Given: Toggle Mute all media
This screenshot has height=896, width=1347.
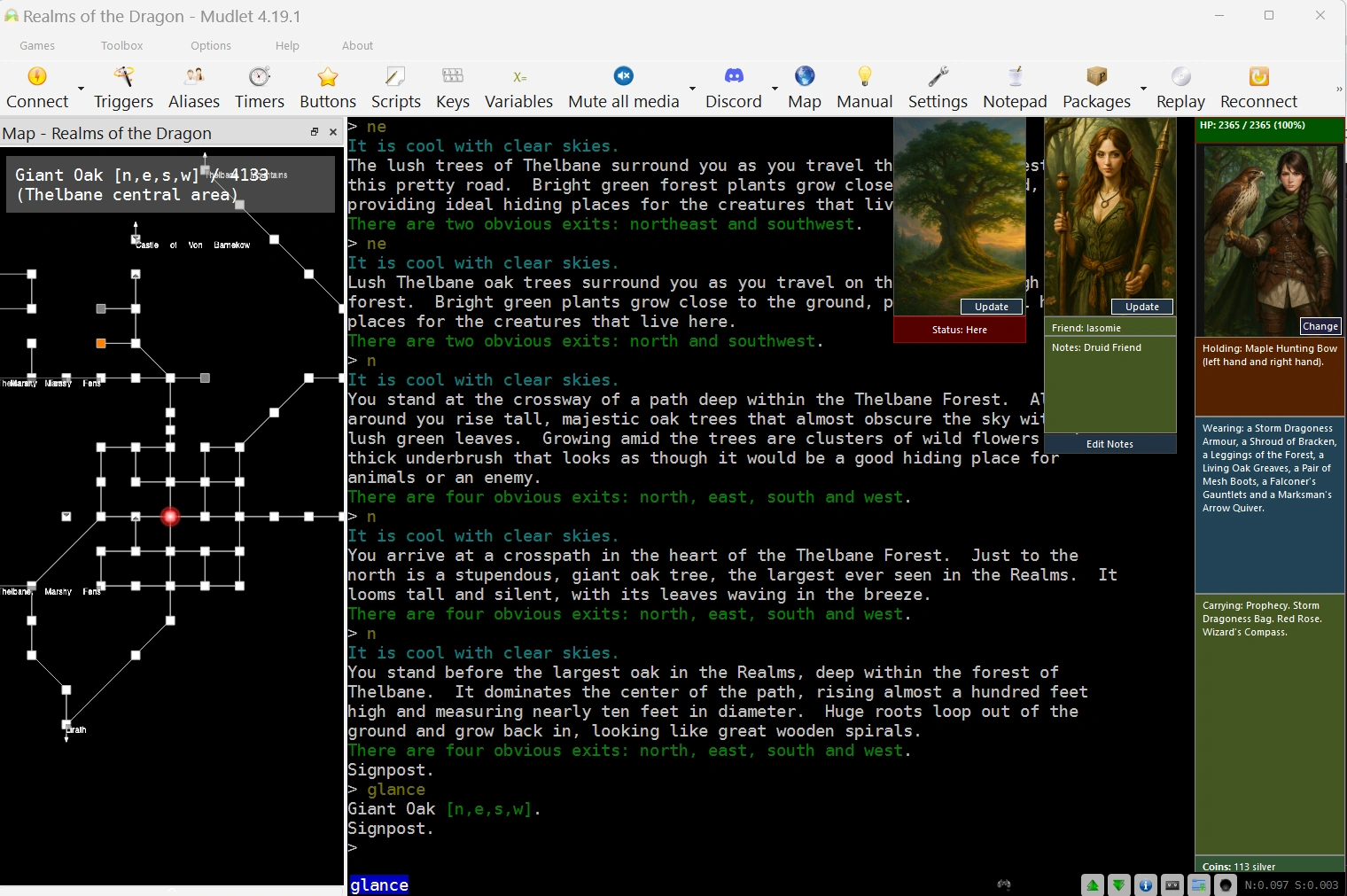Looking at the screenshot, I should [624, 88].
